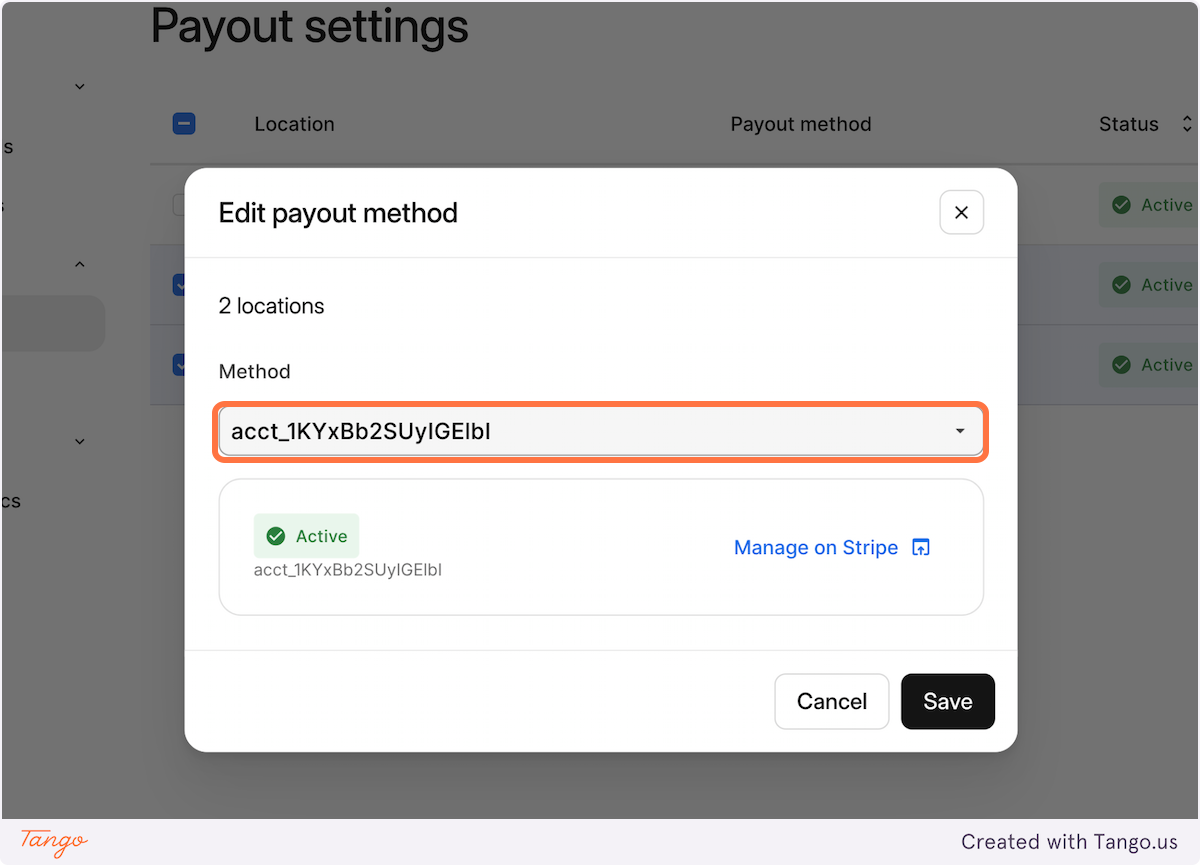Uncheck the third row's location checkbox
The image size is (1200, 865).
(181, 364)
